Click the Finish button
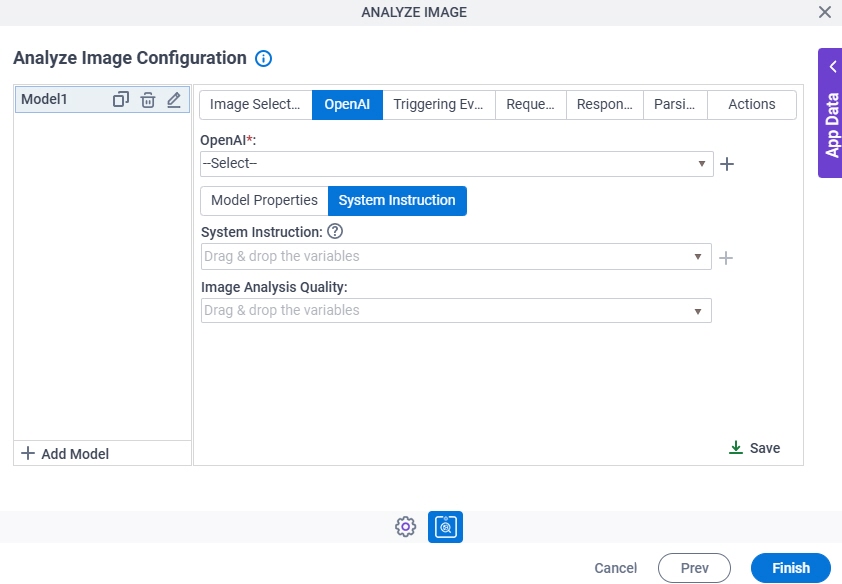The width and height of the screenshot is (842, 584). point(791,568)
